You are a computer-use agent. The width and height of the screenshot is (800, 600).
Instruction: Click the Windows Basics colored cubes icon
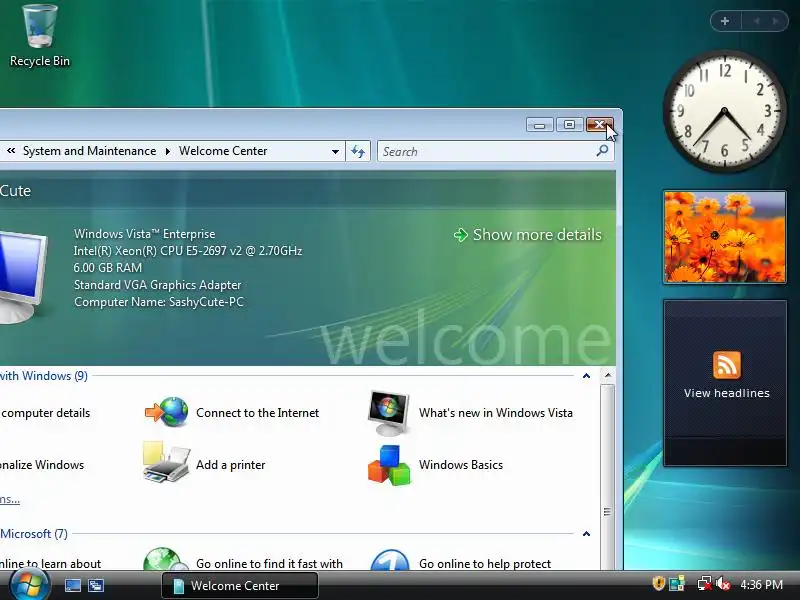point(389,465)
